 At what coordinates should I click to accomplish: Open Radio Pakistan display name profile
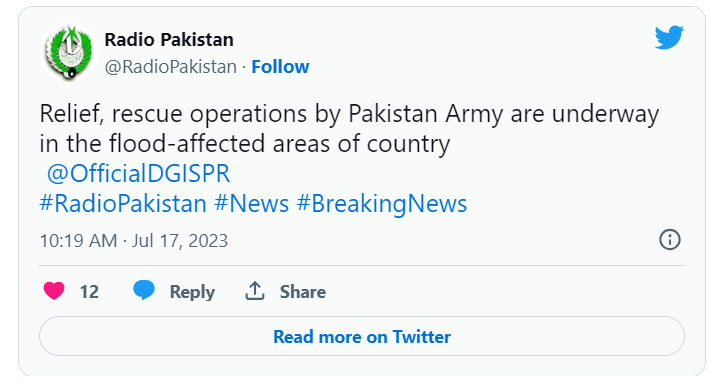click(x=169, y=40)
